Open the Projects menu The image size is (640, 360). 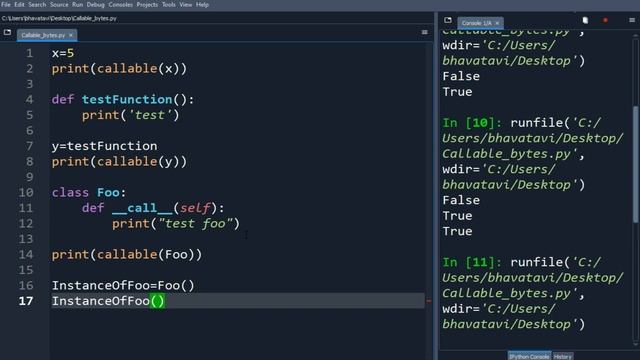point(147,5)
